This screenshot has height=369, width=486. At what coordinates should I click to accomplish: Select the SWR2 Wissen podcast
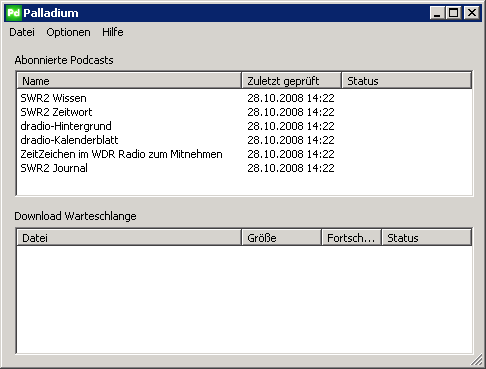pos(53,98)
